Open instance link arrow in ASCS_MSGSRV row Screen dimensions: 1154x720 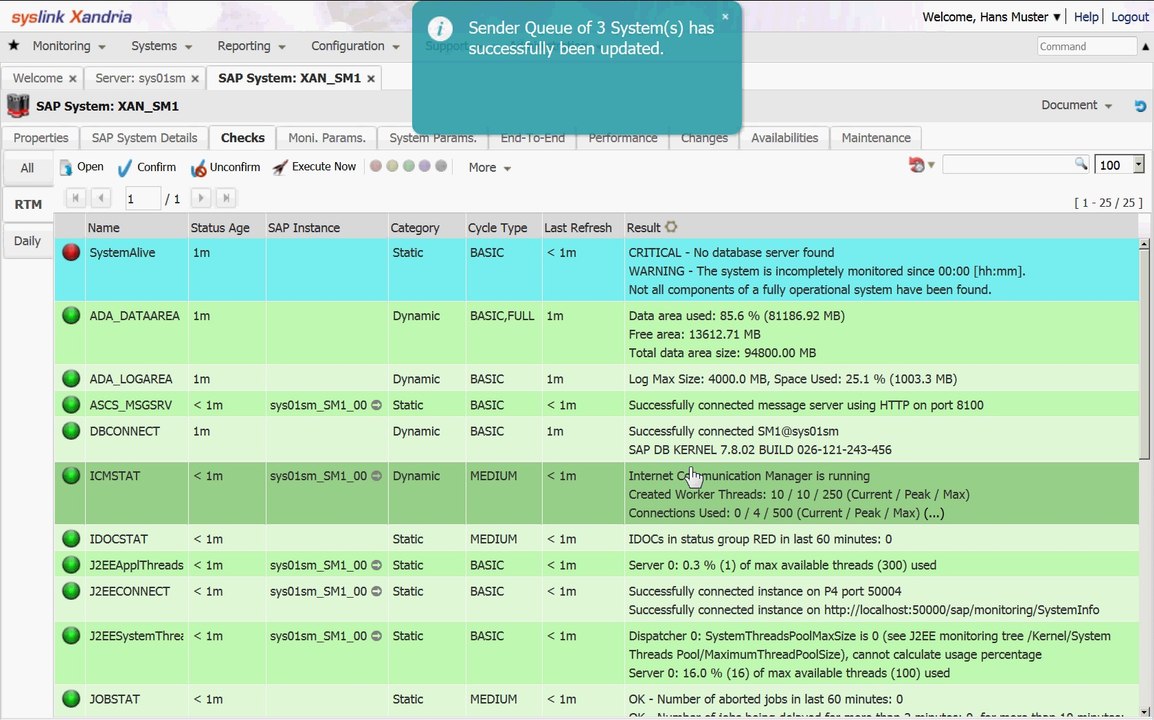376,405
